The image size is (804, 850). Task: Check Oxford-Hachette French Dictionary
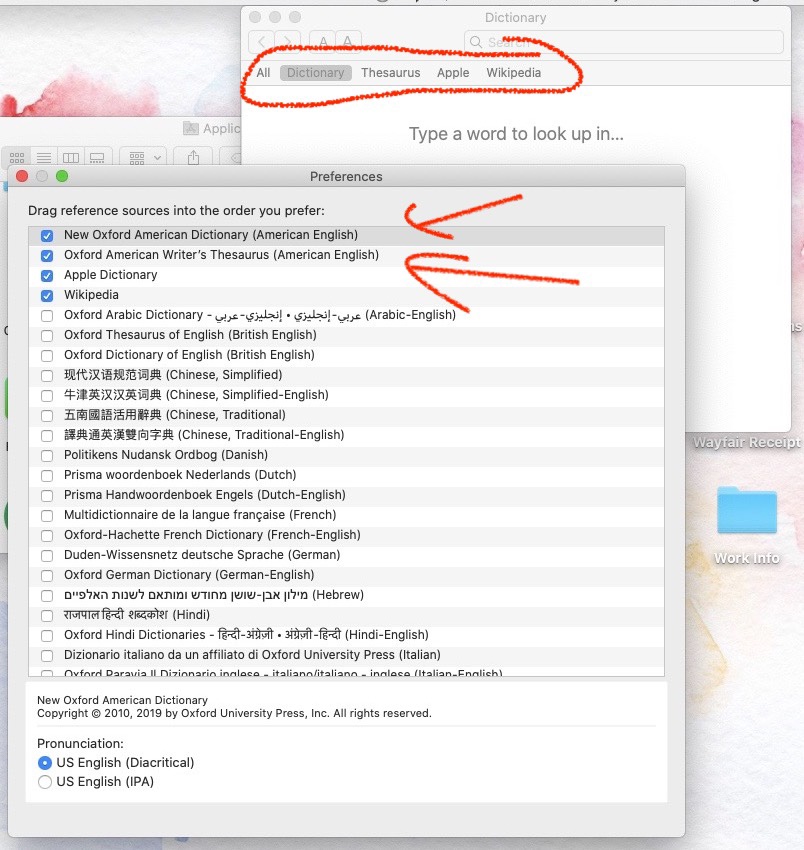[47, 536]
